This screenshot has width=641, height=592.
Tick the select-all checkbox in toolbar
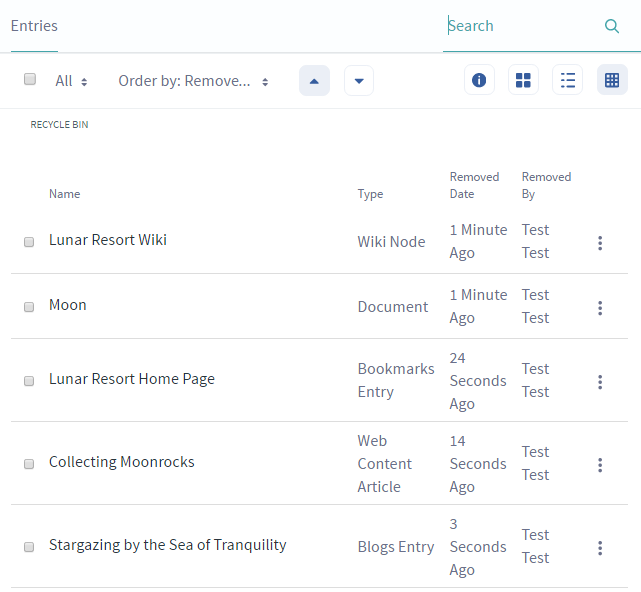coord(30,79)
